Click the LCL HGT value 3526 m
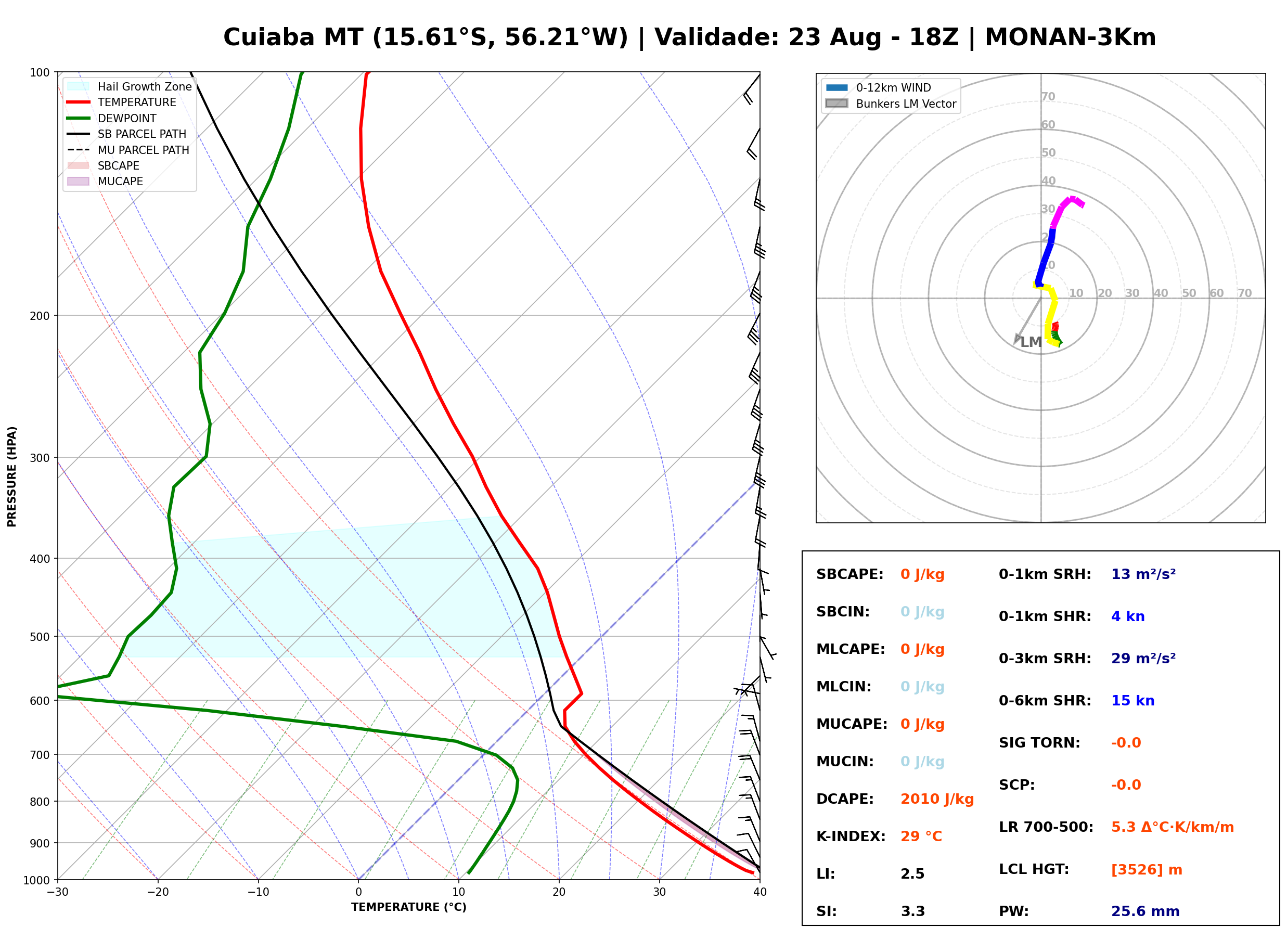Viewport: 1287px width, 952px height. pos(1147,870)
